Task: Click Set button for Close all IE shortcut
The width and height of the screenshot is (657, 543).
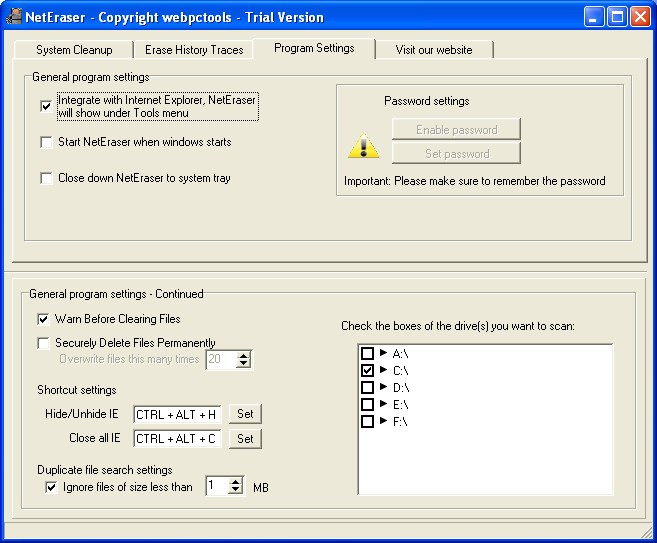Action: coord(245,439)
